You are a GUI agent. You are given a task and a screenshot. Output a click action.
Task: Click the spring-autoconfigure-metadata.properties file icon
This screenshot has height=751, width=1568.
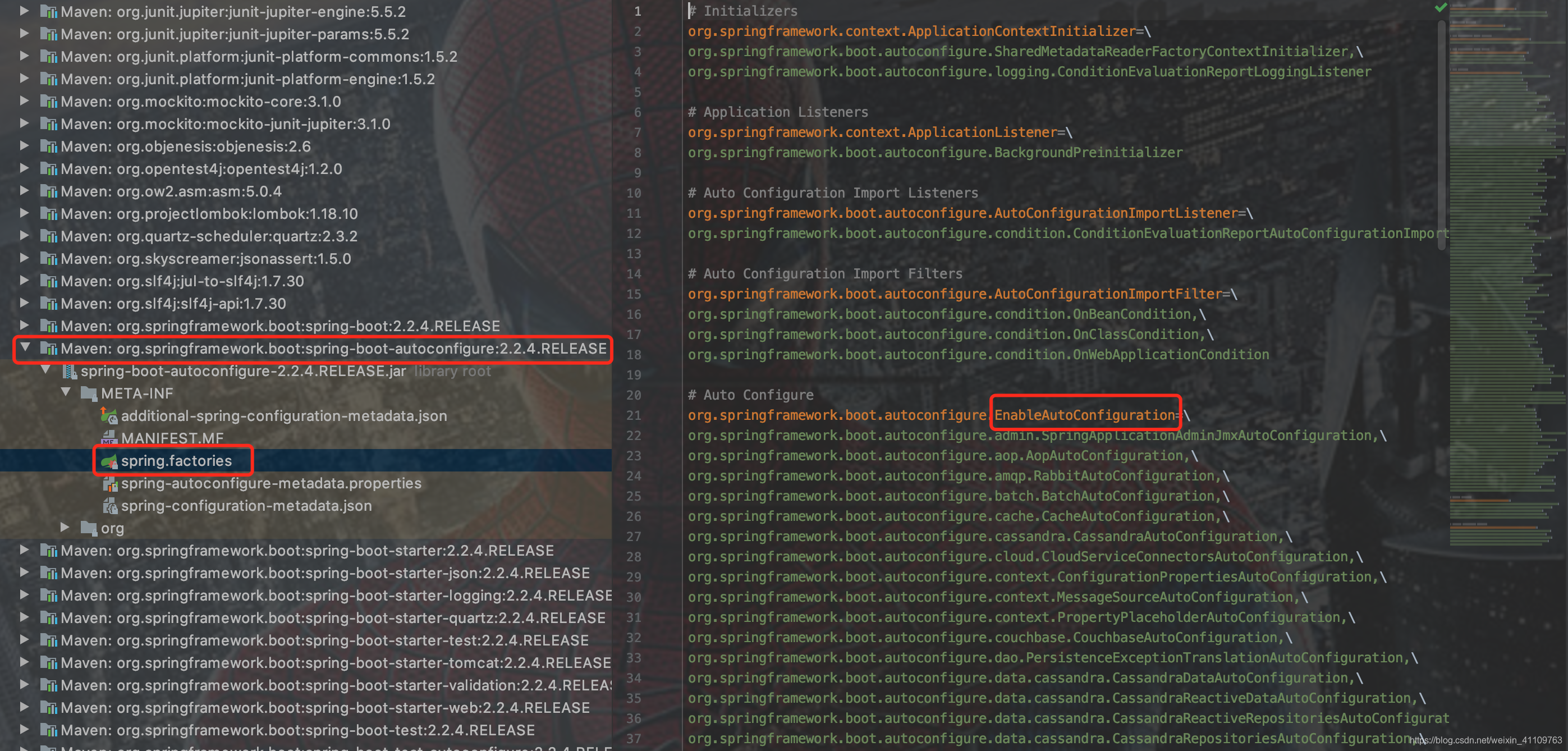pos(109,484)
